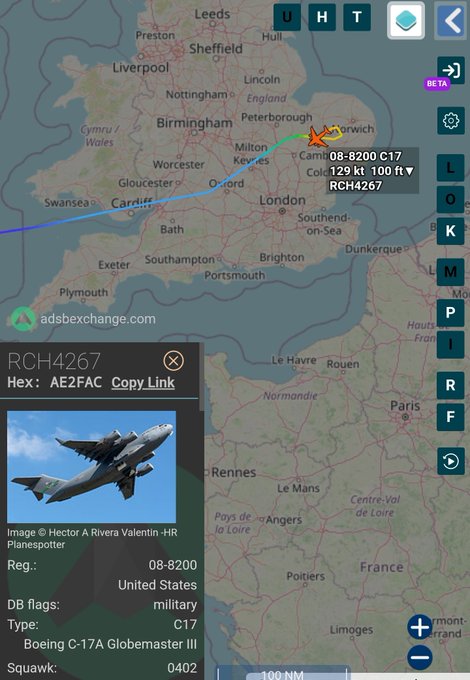Click the M sidebar button
Image resolution: width=470 pixels, height=680 pixels.
(x=450, y=272)
